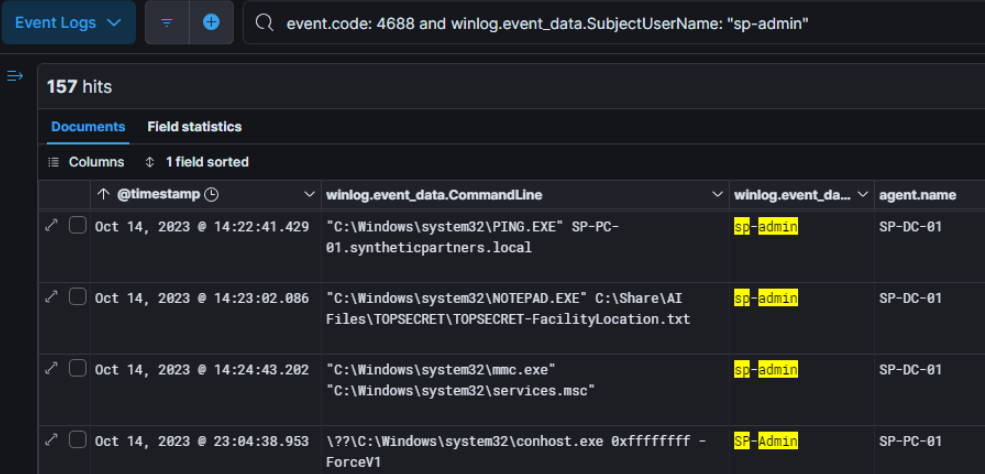
Task: Click inside the KQL query search field
Action: [614, 23]
